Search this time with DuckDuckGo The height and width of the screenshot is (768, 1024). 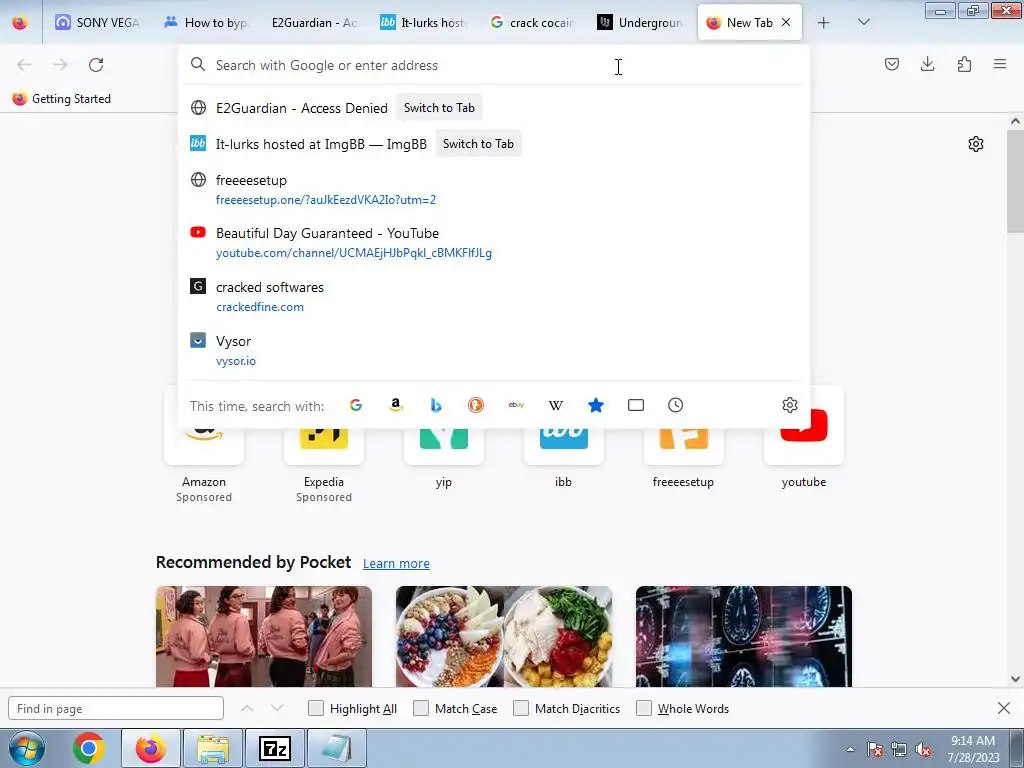[476, 405]
